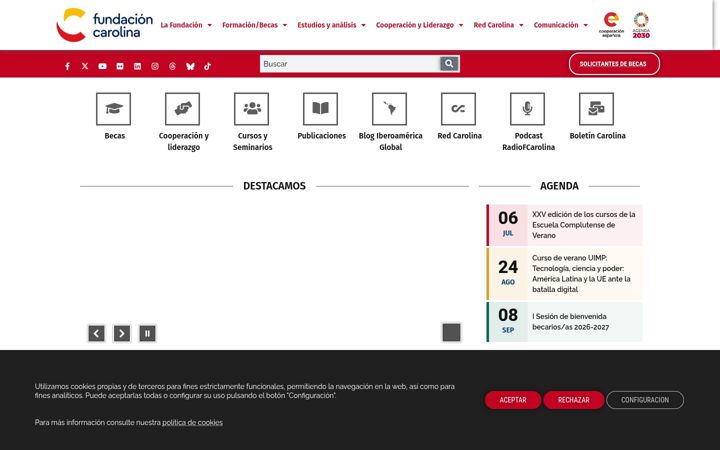
Task: Open Becas graduation cap icon
Action: pos(113,109)
